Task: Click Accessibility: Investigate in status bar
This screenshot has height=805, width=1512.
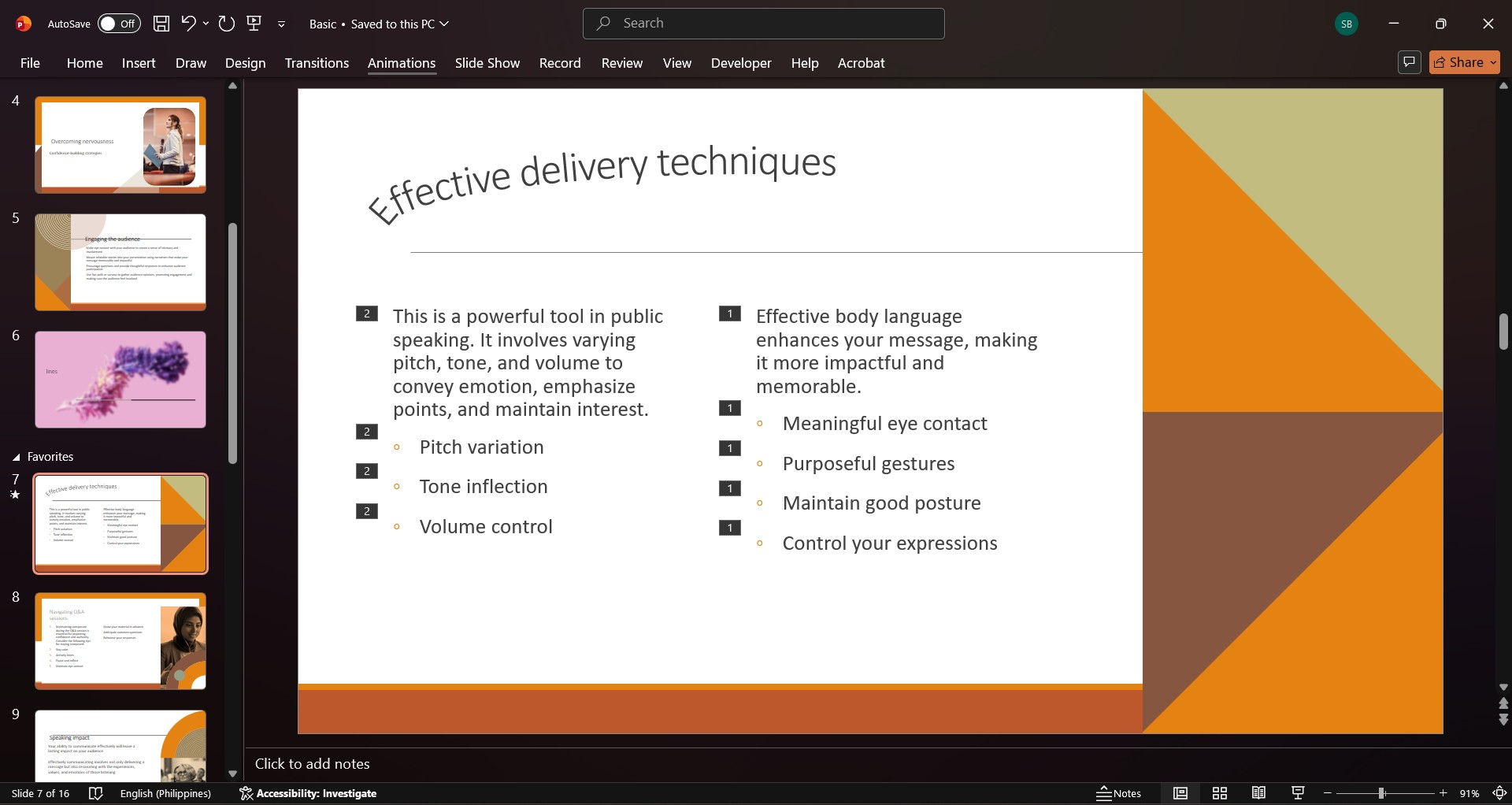Action: click(308, 793)
